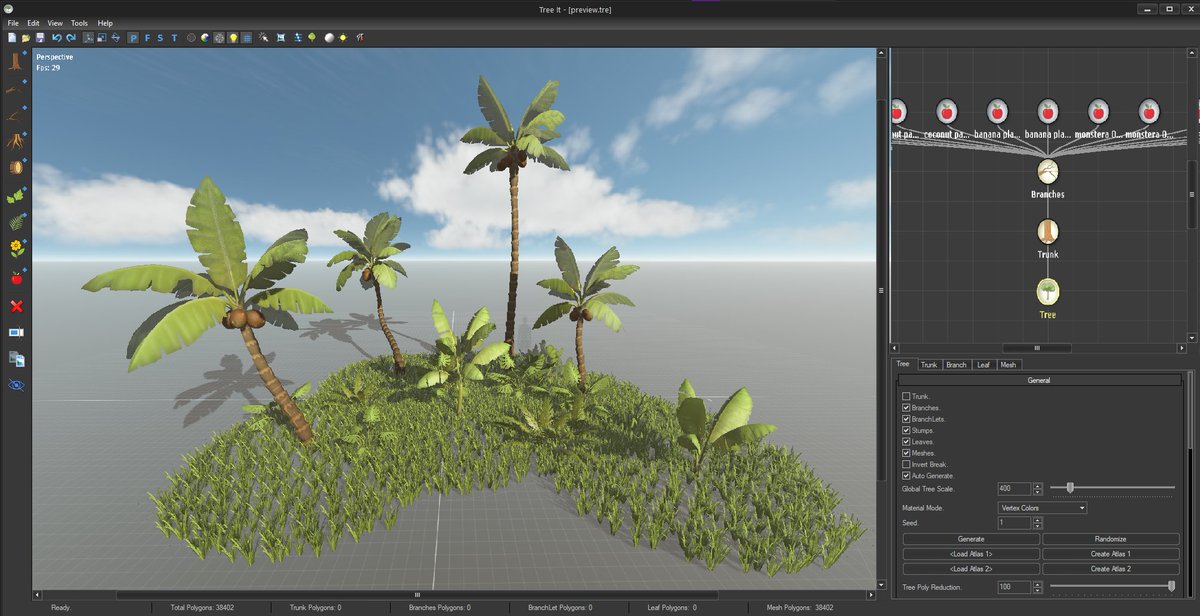The image size is (1200, 616).
Task: Click the grey sphere icon in toolbar
Action: click(x=329, y=38)
